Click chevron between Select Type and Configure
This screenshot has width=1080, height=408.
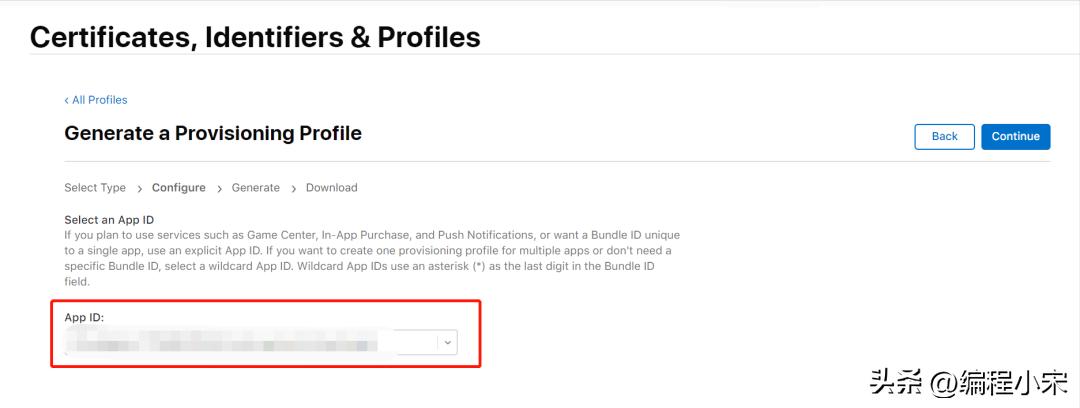click(139, 188)
